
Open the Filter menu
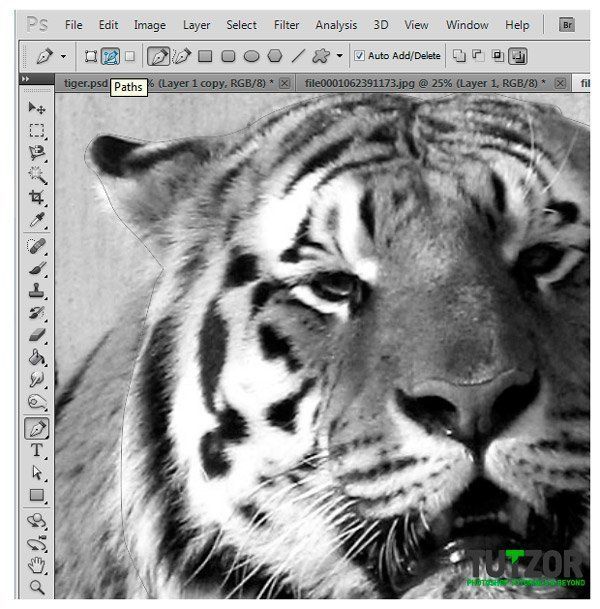click(x=286, y=25)
